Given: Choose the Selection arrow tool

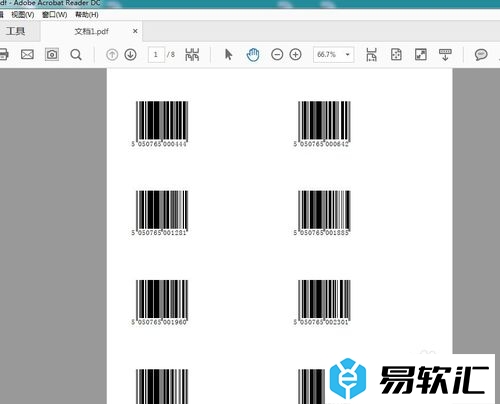Looking at the screenshot, I should [228, 54].
